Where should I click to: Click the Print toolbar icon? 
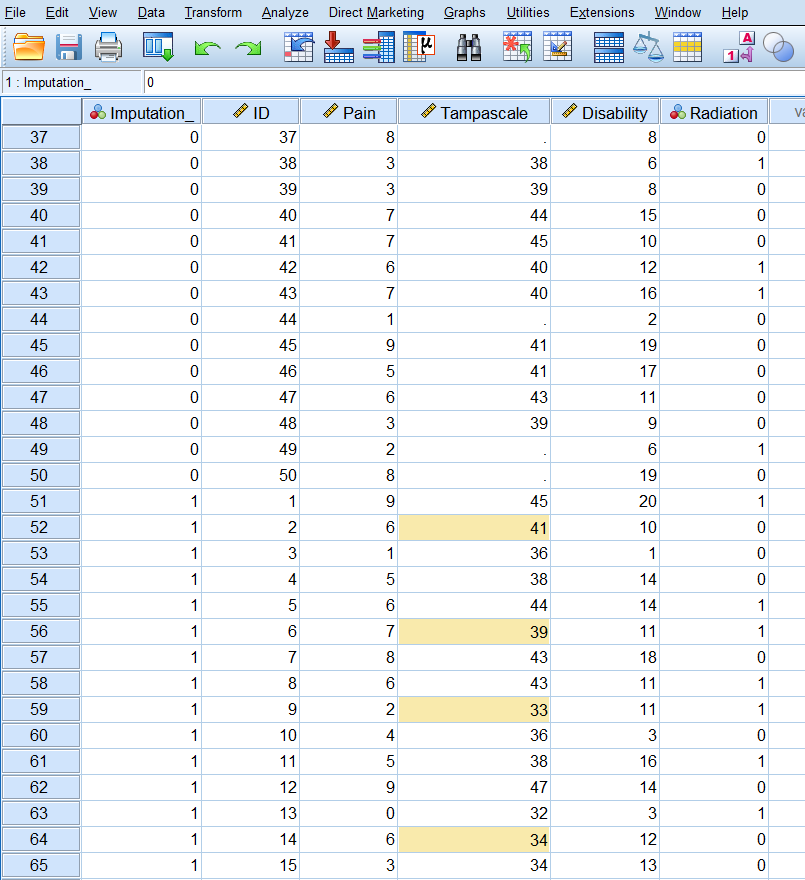pyautogui.click(x=108, y=47)
